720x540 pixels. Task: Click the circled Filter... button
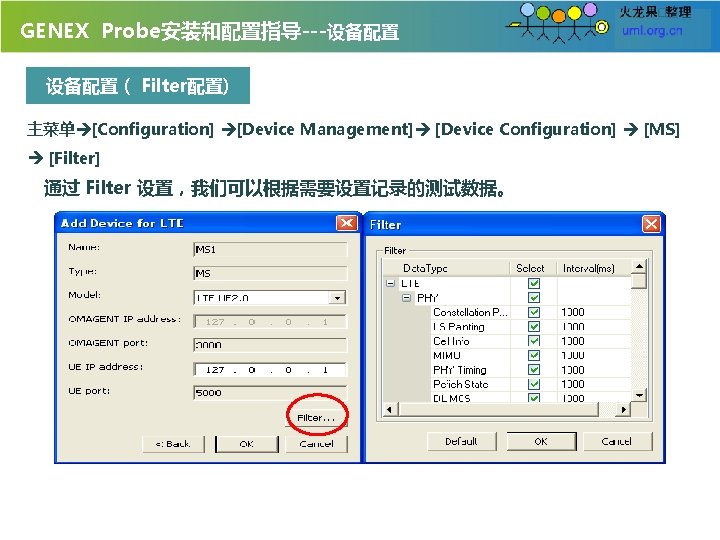[316, 417]
